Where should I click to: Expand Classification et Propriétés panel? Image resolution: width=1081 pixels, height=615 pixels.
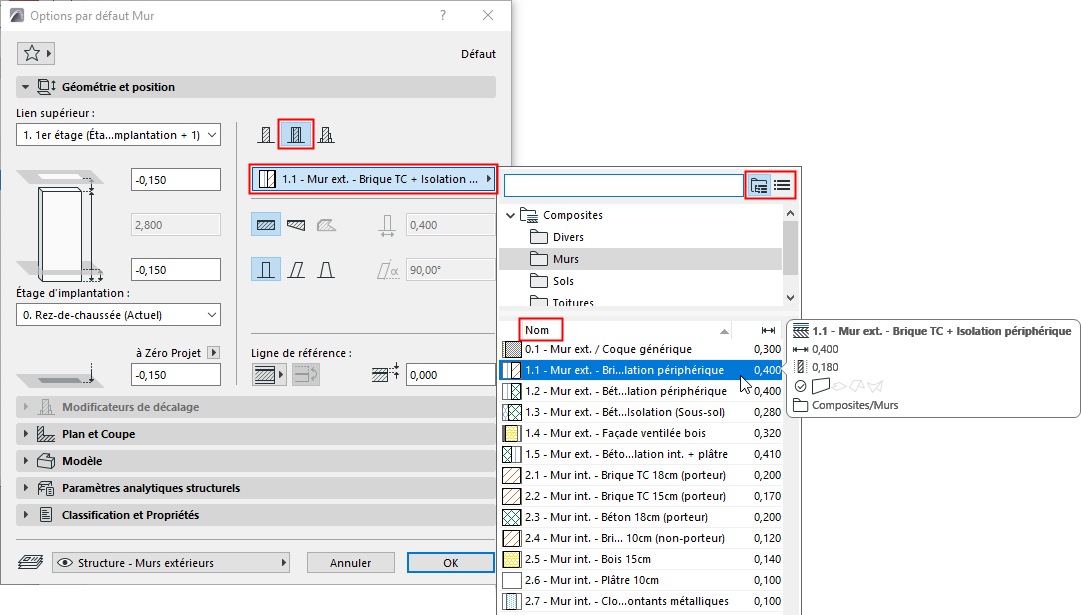[x=26, y=514]
